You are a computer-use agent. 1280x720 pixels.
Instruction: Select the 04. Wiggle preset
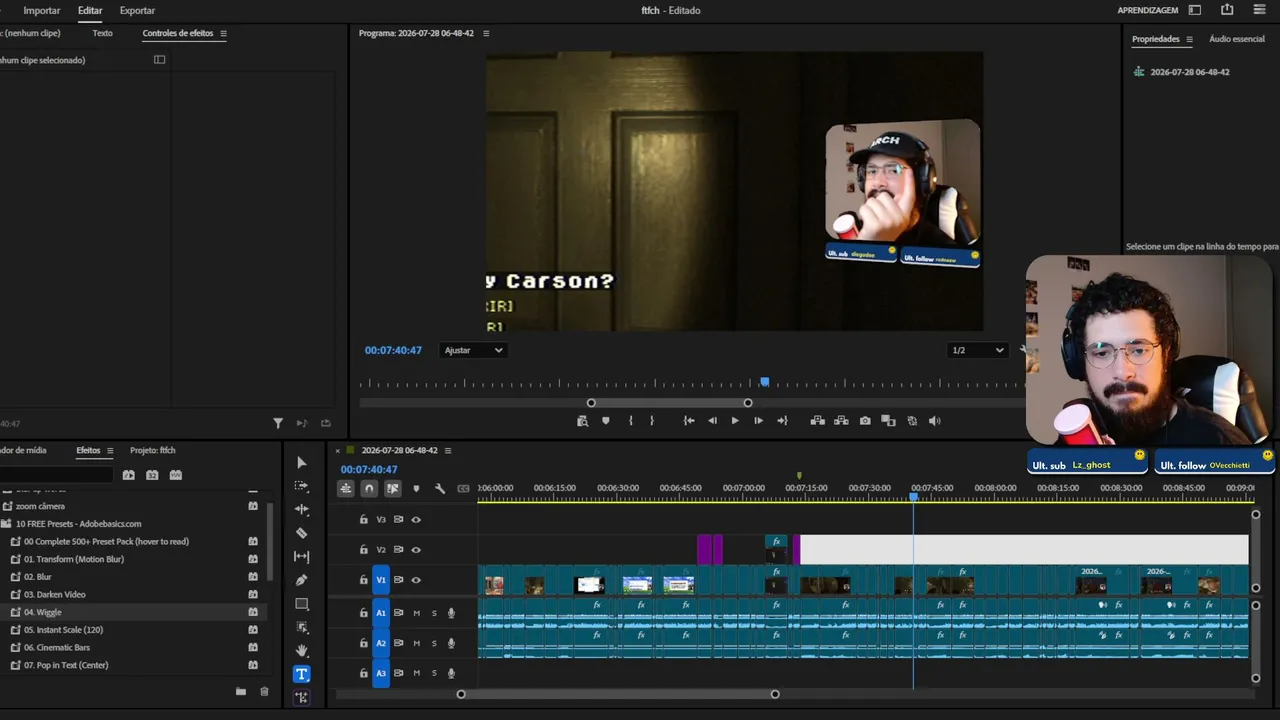pos(43,612)
